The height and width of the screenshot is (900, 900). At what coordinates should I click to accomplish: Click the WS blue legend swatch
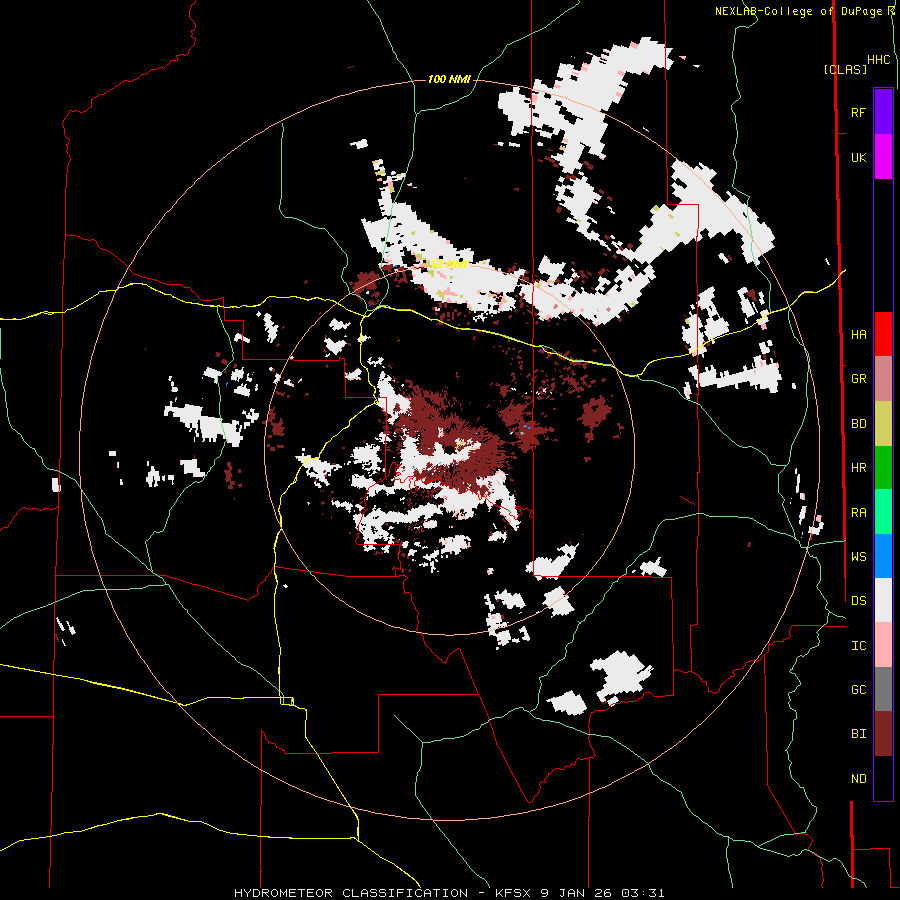coord(883,556)
